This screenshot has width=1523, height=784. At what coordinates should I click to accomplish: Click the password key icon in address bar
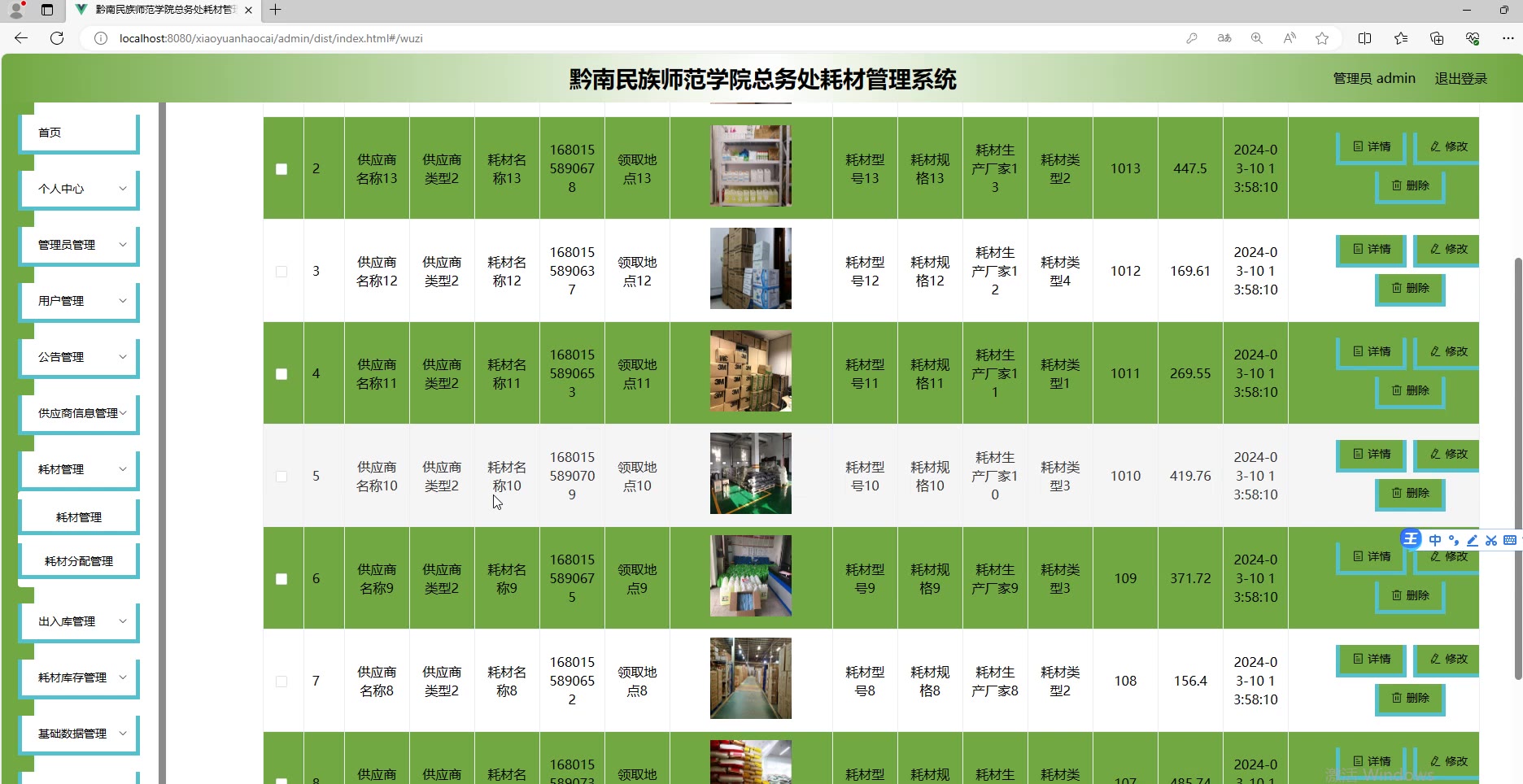point(1192,38)
